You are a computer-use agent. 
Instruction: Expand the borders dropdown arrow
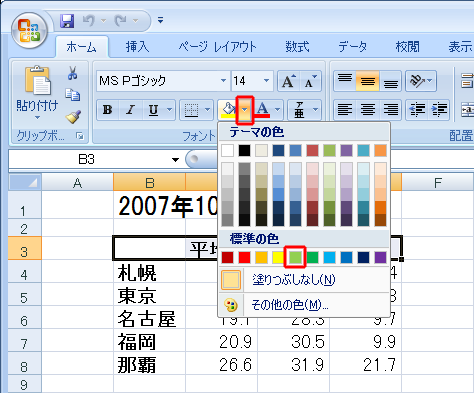coord(208,110)
